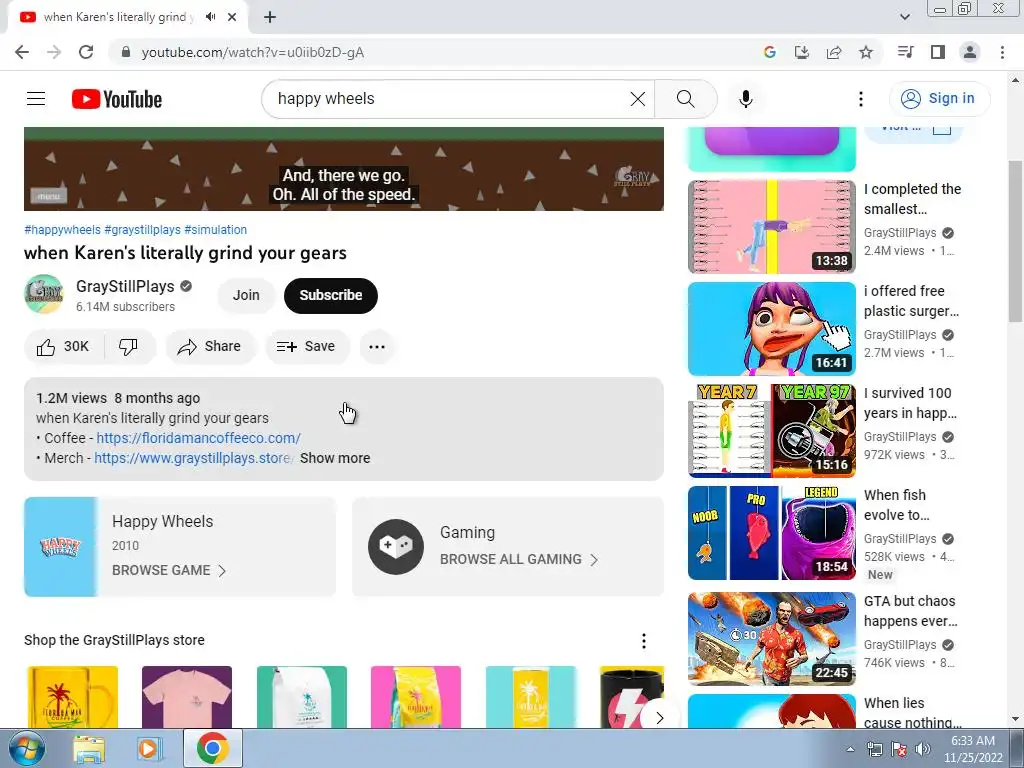Open the GrayStillPlays channel avatar
This screenshot has height=768, width=1024.
(44, 295)
